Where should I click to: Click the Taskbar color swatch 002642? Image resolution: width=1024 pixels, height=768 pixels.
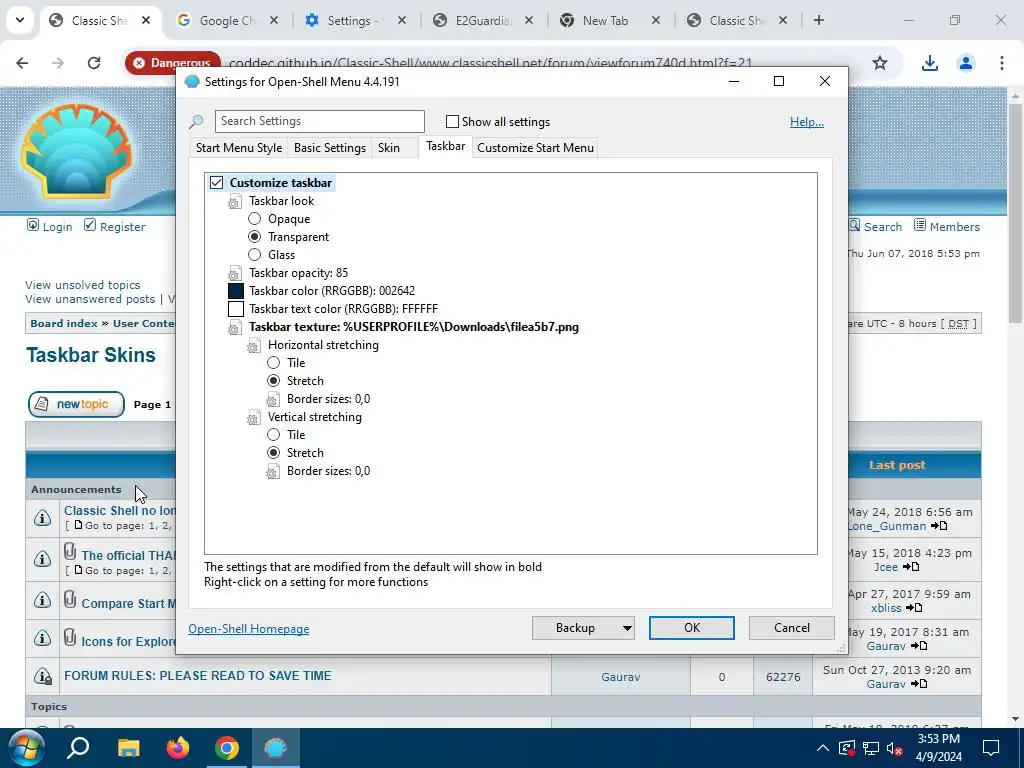tap(236, 291)
